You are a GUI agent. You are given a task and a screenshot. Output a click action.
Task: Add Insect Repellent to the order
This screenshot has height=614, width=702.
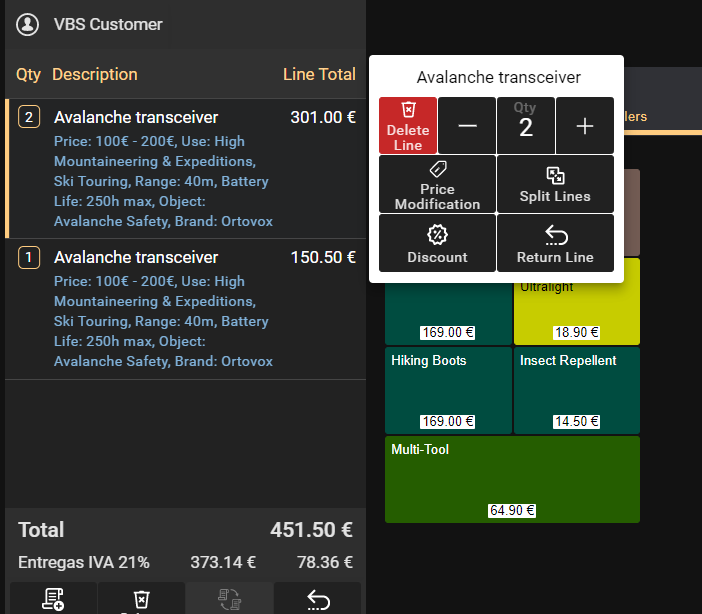point(576,390)
